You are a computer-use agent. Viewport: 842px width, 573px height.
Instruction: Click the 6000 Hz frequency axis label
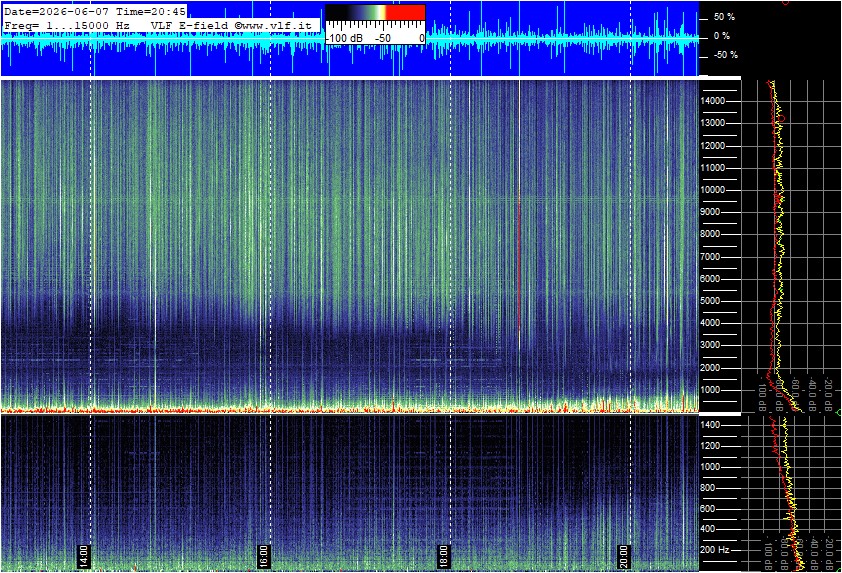tap(710, 279)
